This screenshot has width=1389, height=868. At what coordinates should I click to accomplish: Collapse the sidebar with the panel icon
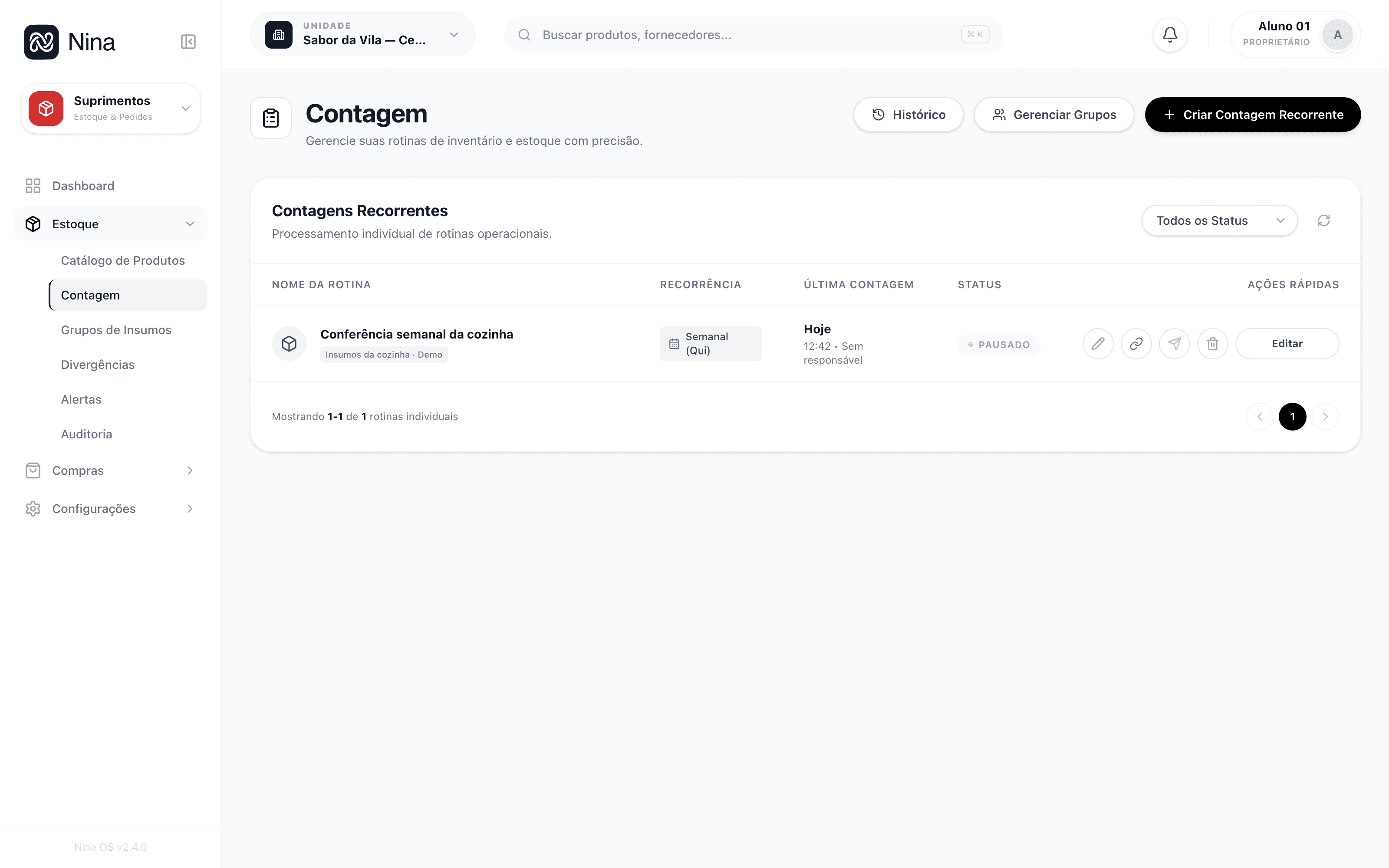tap(188, 41)
